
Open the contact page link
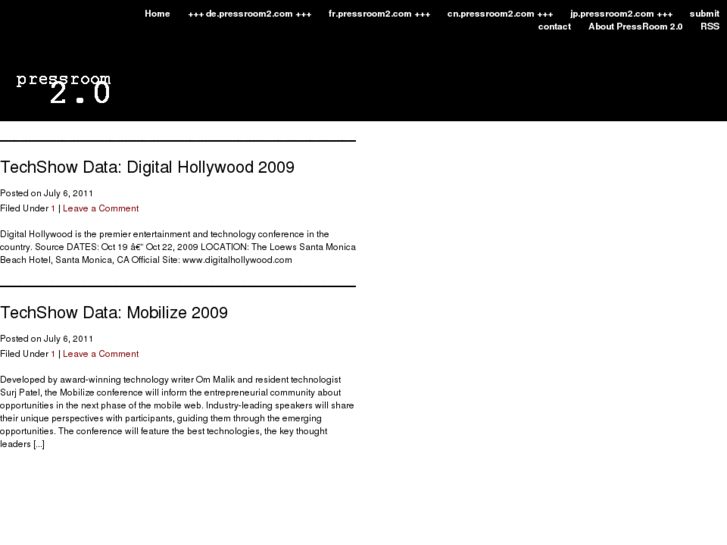tap(555, 27)
